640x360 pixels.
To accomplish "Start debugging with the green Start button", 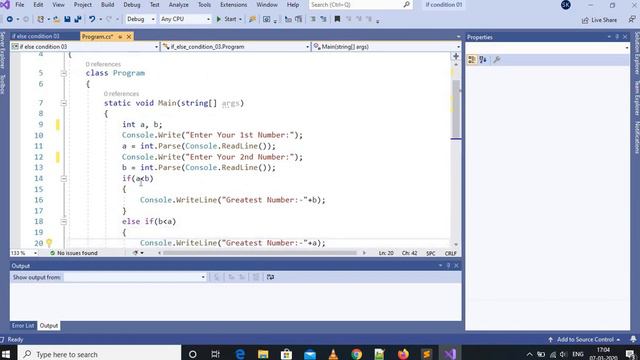I will (x=227, y=19).
